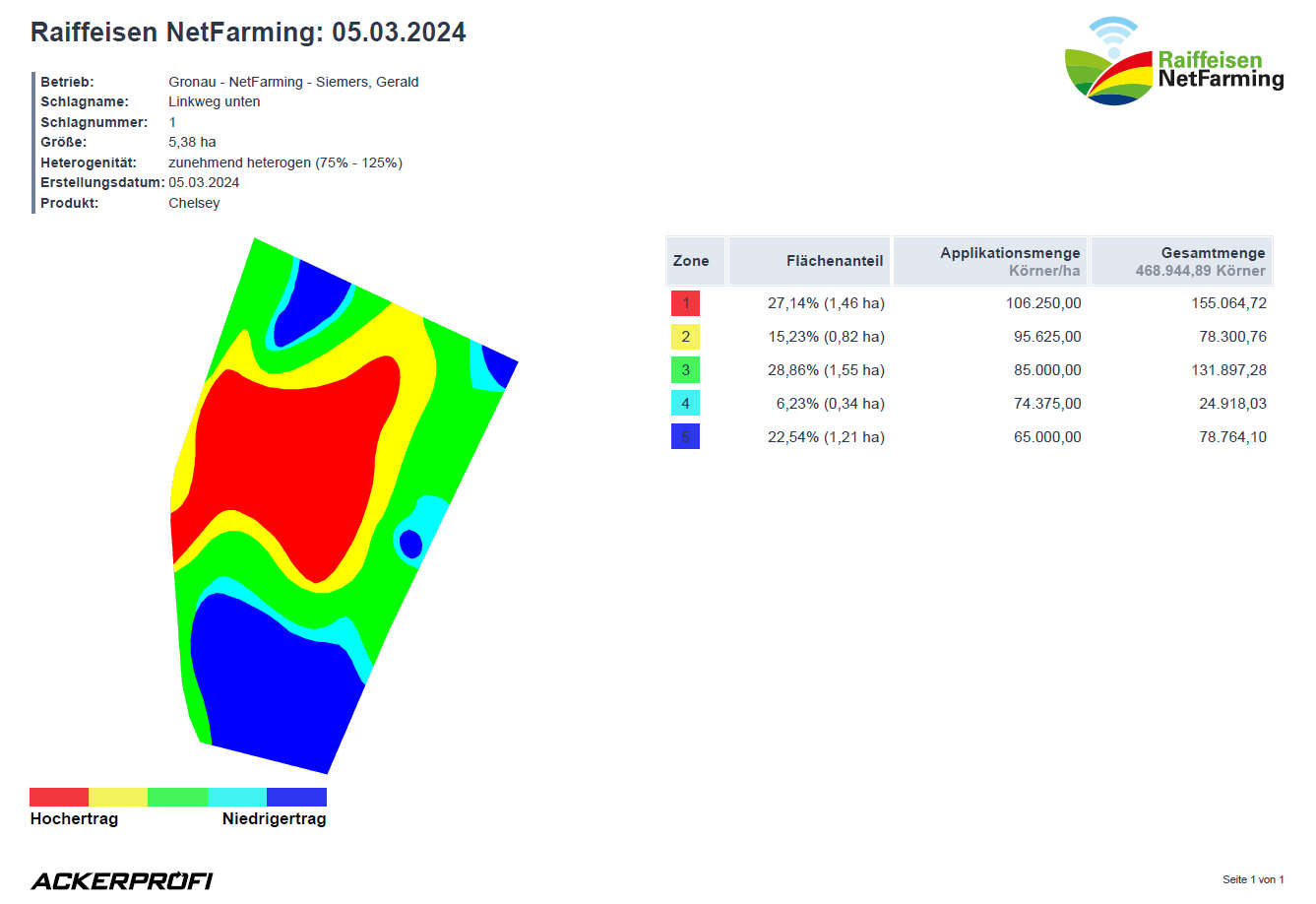Click the application amount 85.000,00
Image resolution: width=1316 pixels, height=904 pixels.
(x=1047, y=370)
